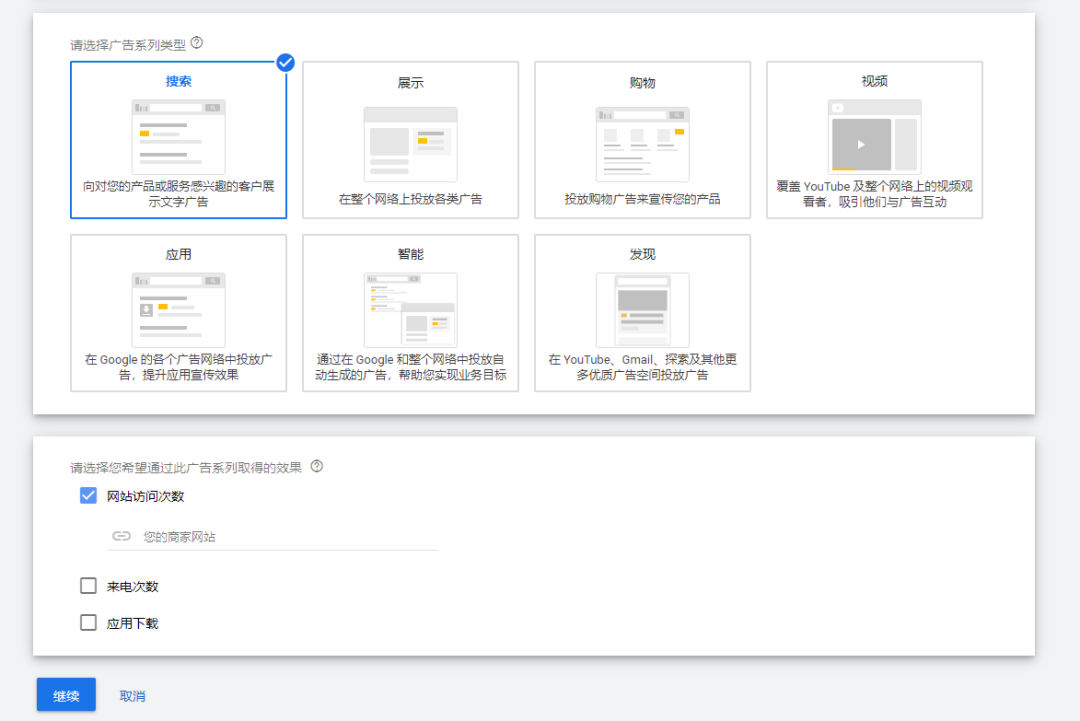
Task: Click the download illustration in 应用 card
Action: 178,310
